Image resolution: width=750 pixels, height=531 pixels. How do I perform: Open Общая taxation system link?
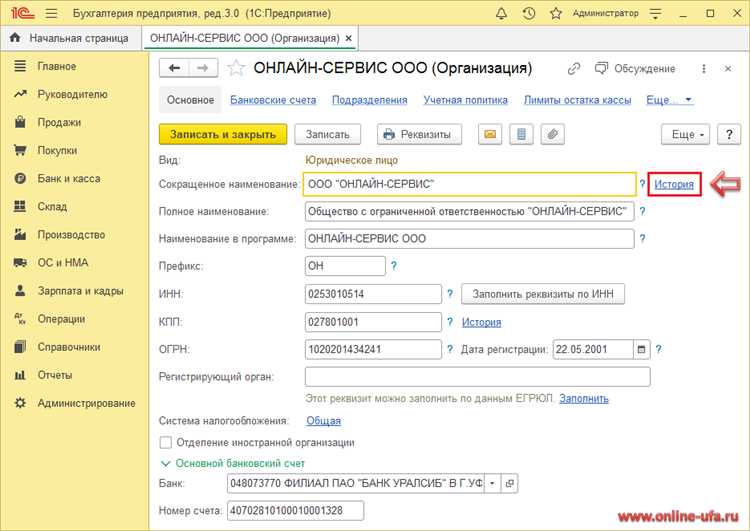click(323, 420)
